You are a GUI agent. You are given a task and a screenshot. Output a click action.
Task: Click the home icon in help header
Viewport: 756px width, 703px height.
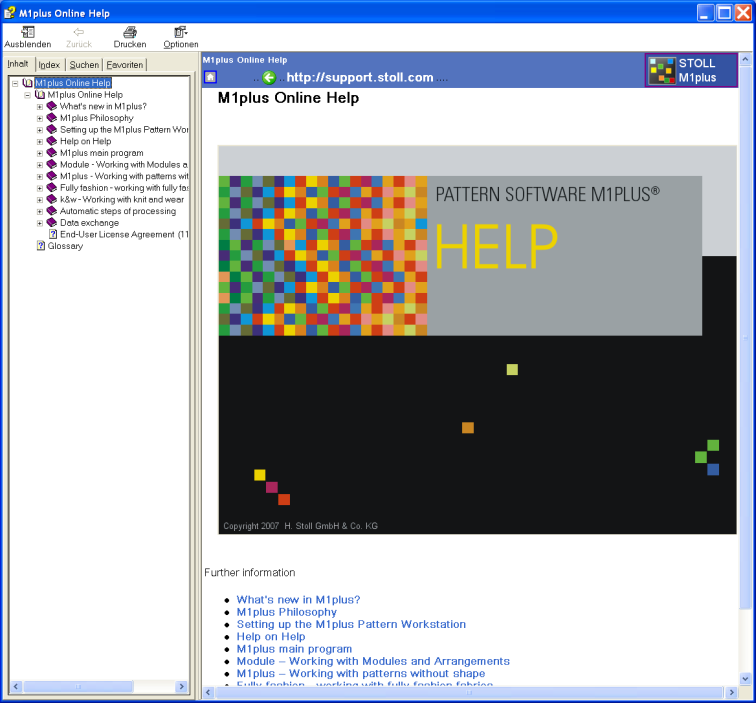click(210, 77)
